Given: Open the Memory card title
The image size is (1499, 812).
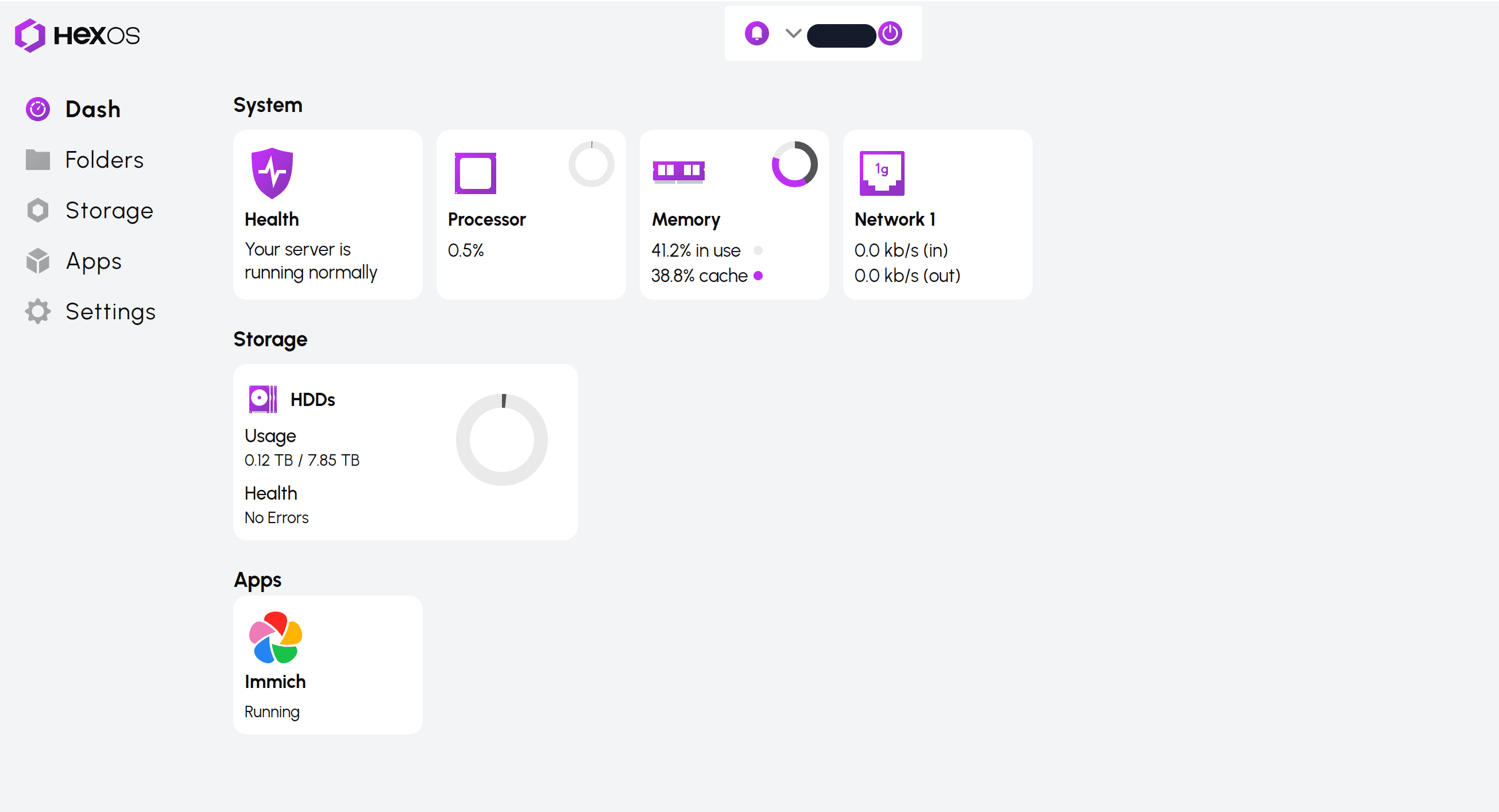Looking at the screenshot, I should coord(686,219).
